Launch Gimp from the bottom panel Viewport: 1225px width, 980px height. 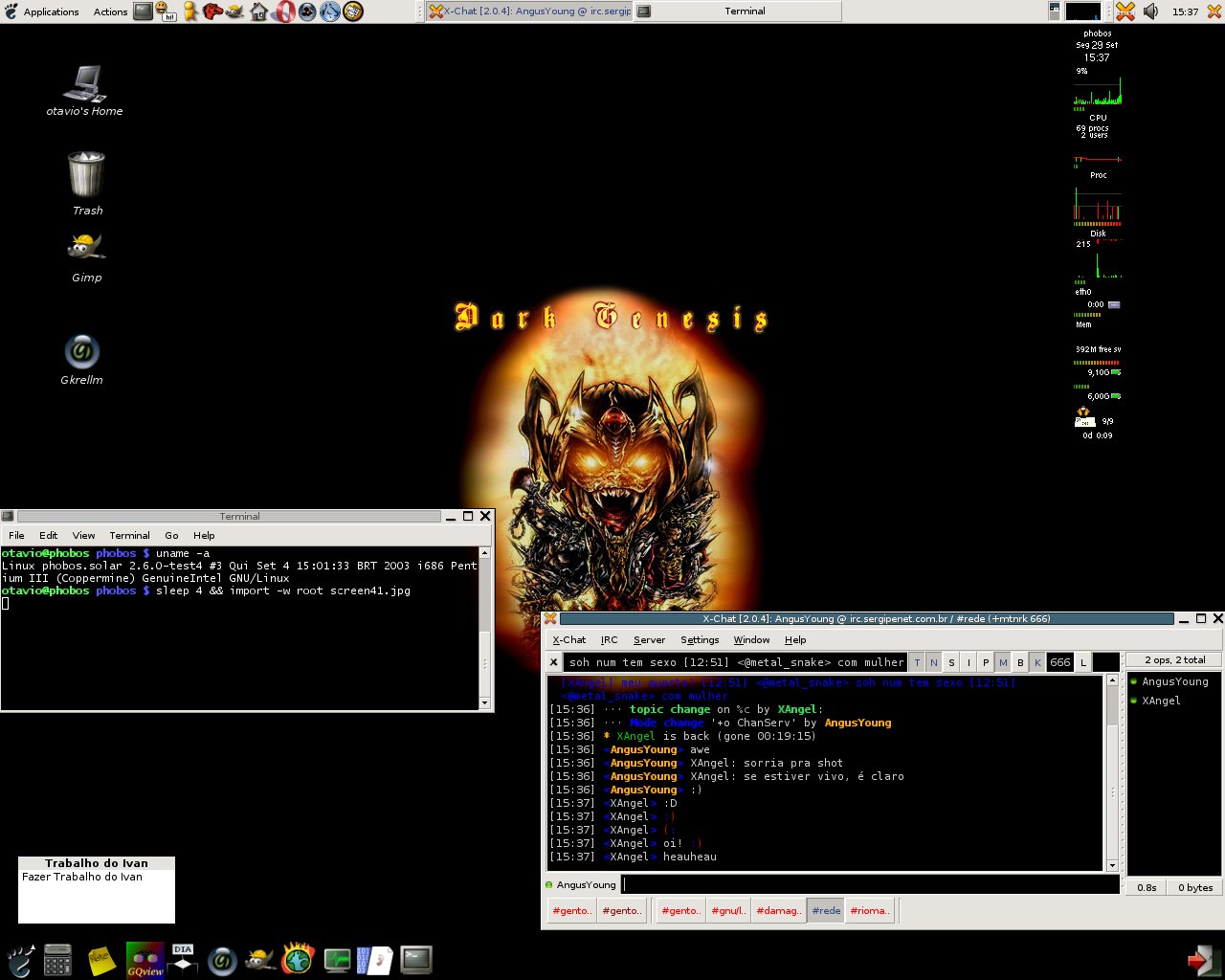260,960
